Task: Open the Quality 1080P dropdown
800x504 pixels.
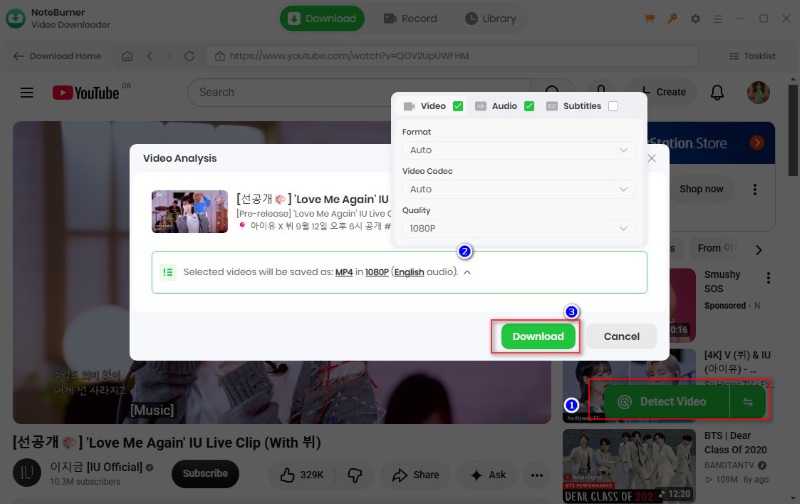Action: (x=519, y=229)
